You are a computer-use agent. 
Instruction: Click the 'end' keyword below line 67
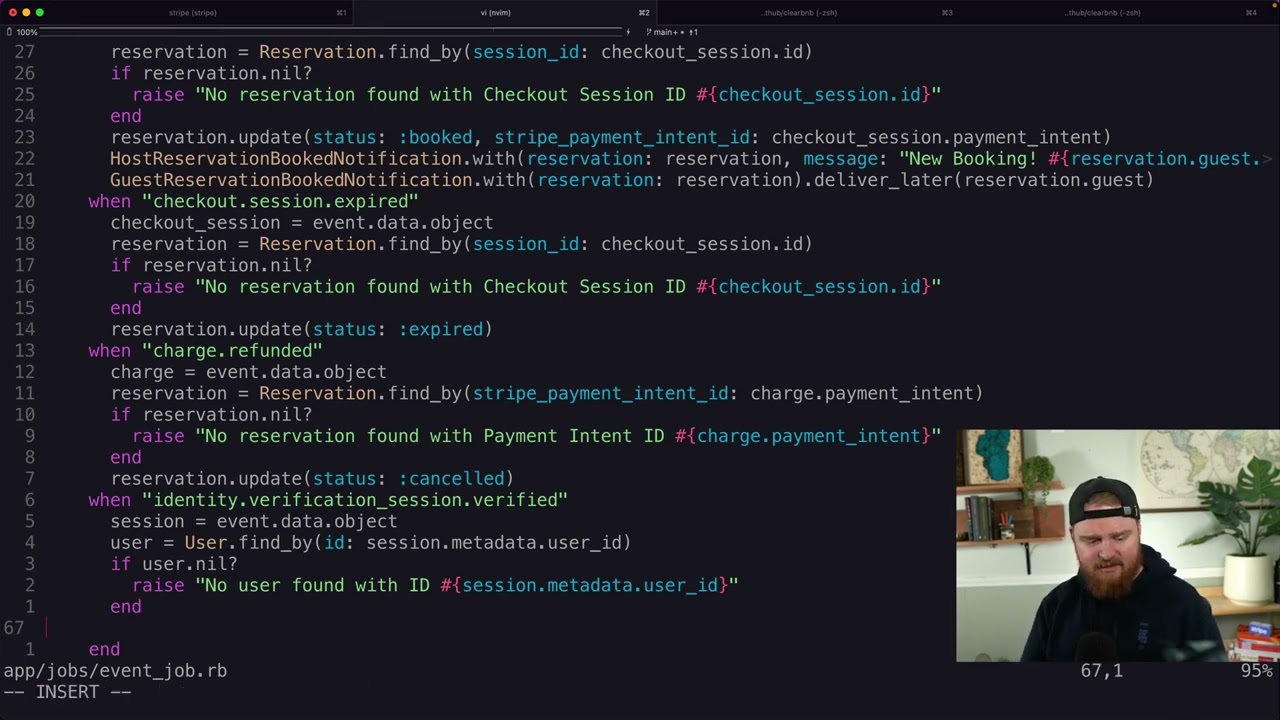point(104,650)
